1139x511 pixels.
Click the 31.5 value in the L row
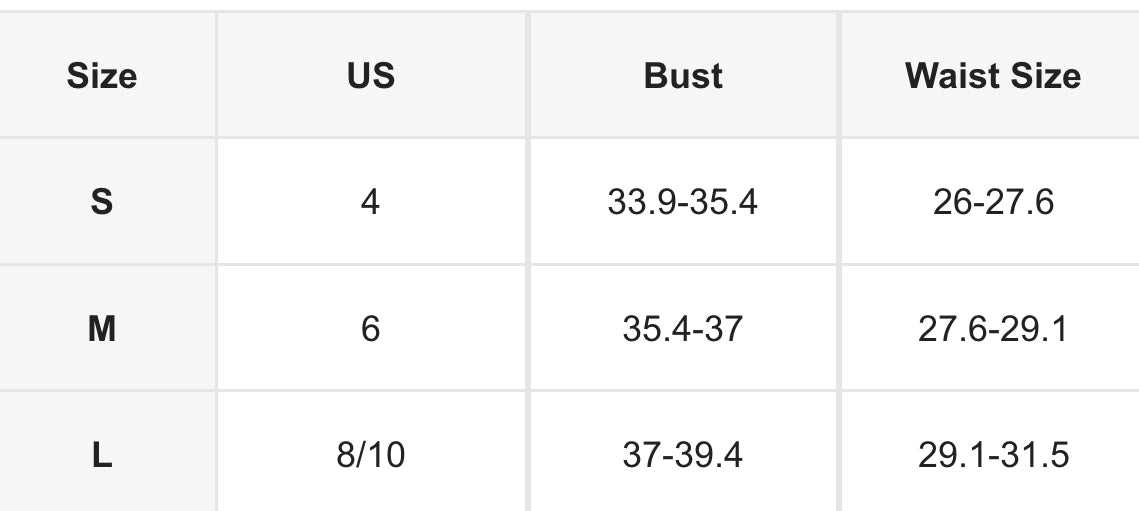click(1036, 456)
